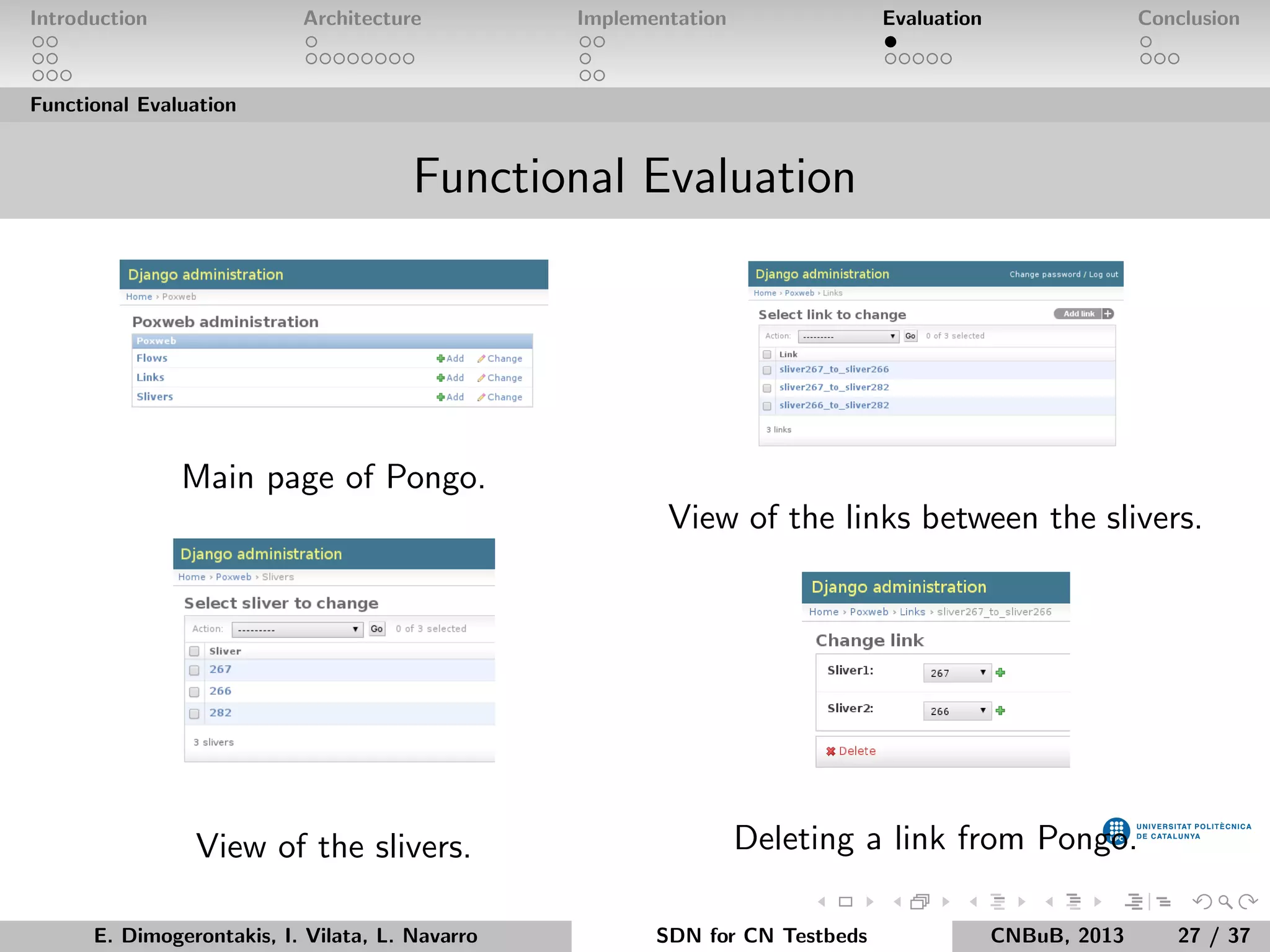Open the Slivers link in Poxweb table
This screenshot has height=952, width=1270.
pyautogui.click(x=155, y=397)
